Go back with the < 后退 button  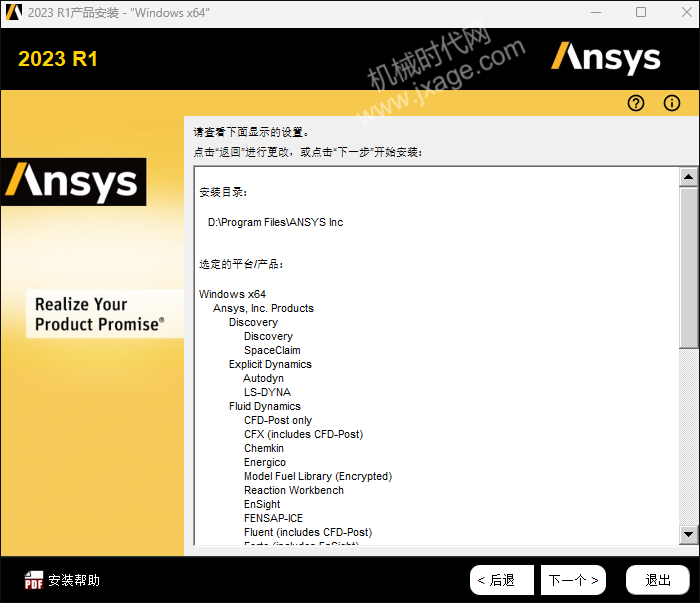pos(501,580)
